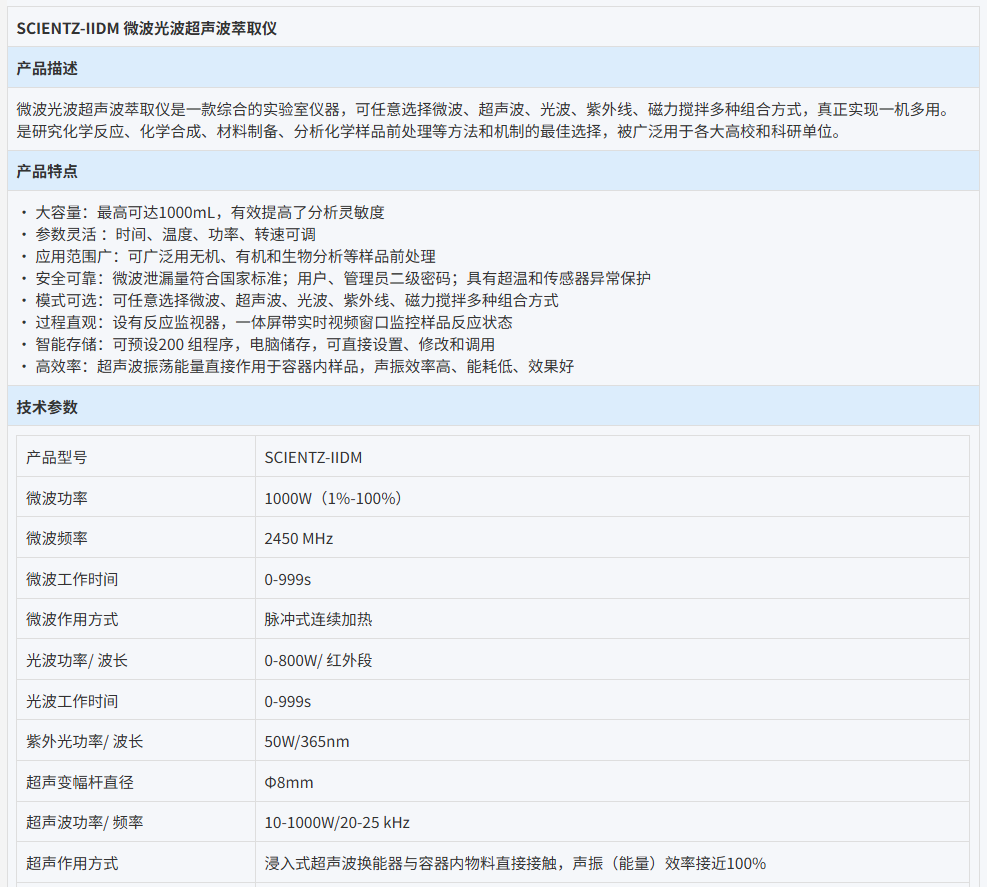Select the 0-800W/ 红外段 value cell
The height and width of the screenshot is (887, 987).
[x=318, y=660]
